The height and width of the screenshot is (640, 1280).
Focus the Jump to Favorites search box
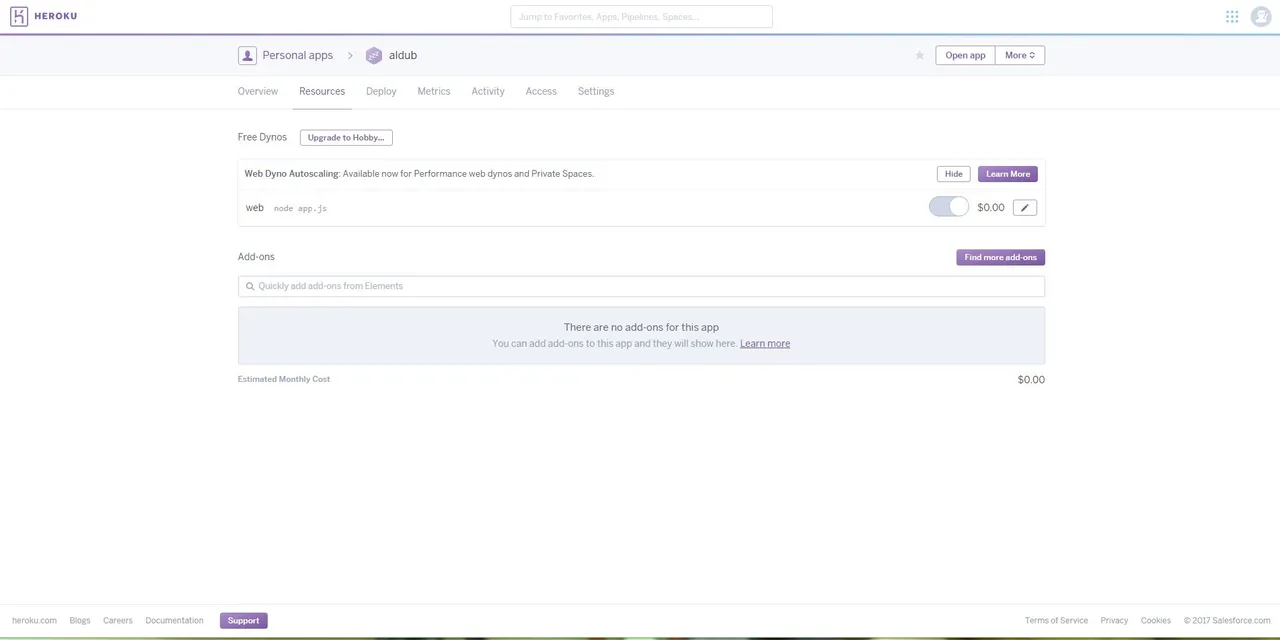tap(641, 17)
